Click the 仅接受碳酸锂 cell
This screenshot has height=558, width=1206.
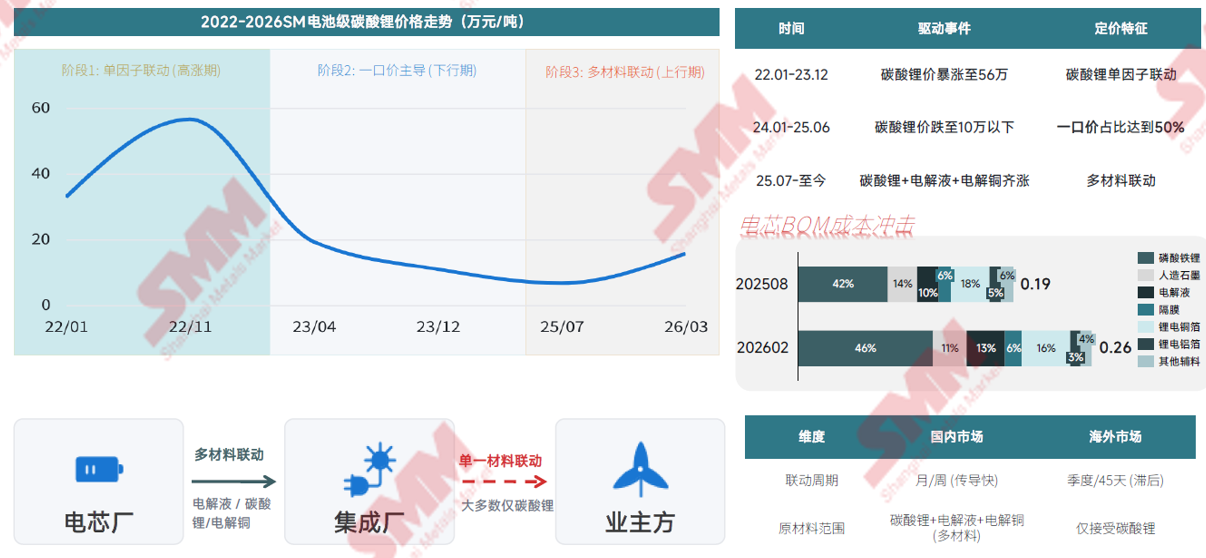point(1115,528)
